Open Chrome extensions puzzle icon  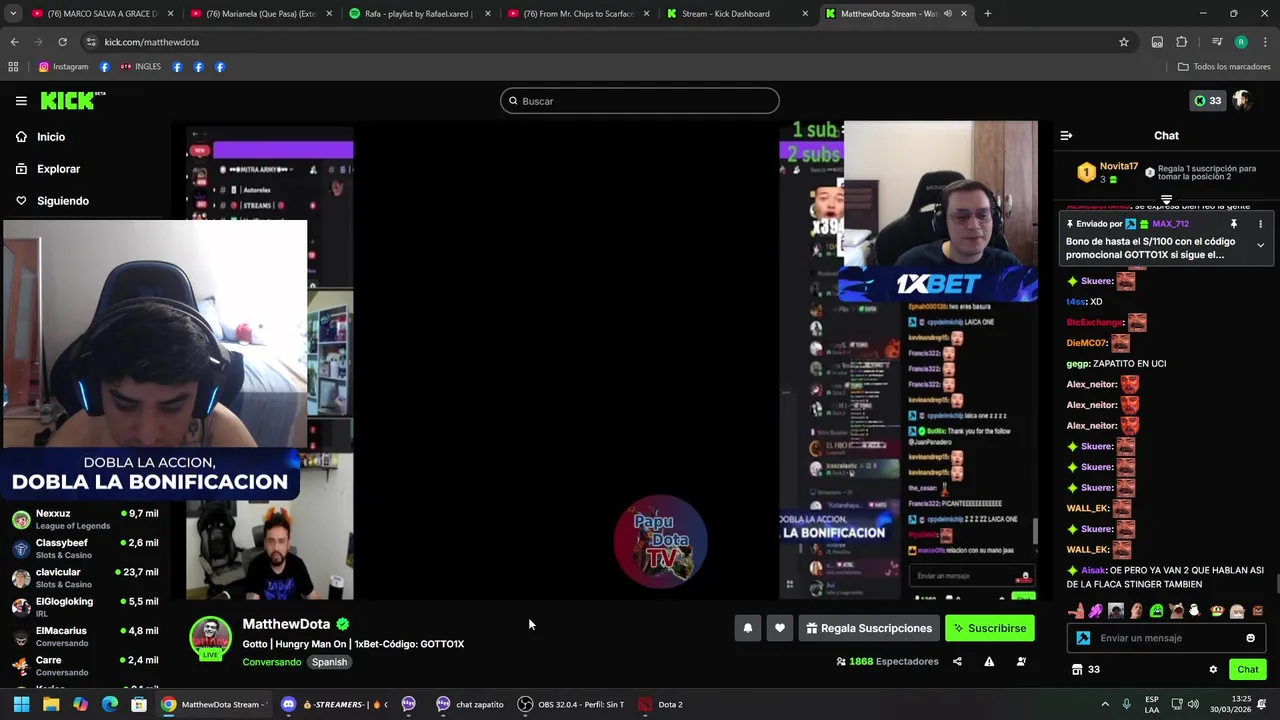coord(1182,42)
